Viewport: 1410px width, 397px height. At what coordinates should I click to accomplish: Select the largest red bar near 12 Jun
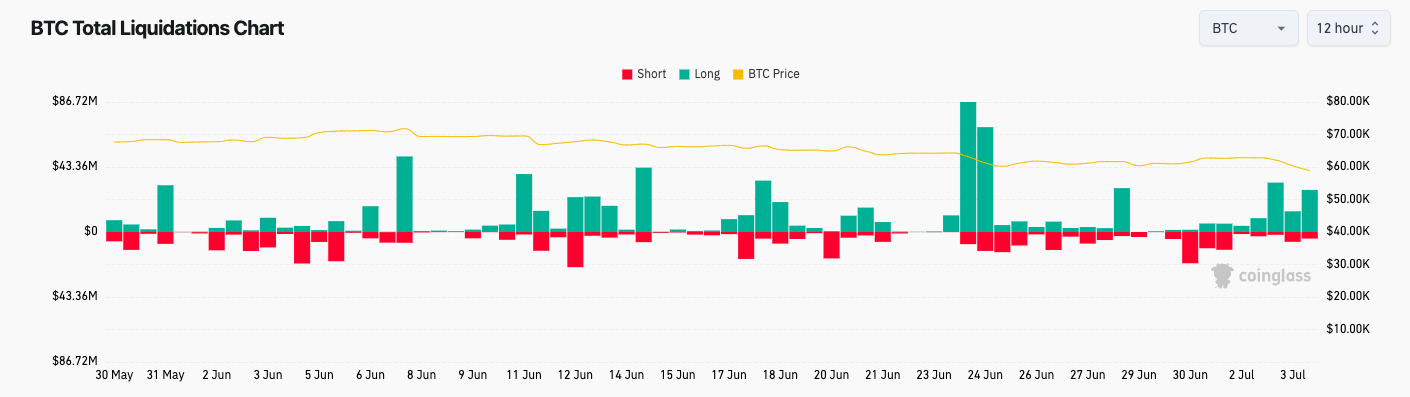point(575,249)
